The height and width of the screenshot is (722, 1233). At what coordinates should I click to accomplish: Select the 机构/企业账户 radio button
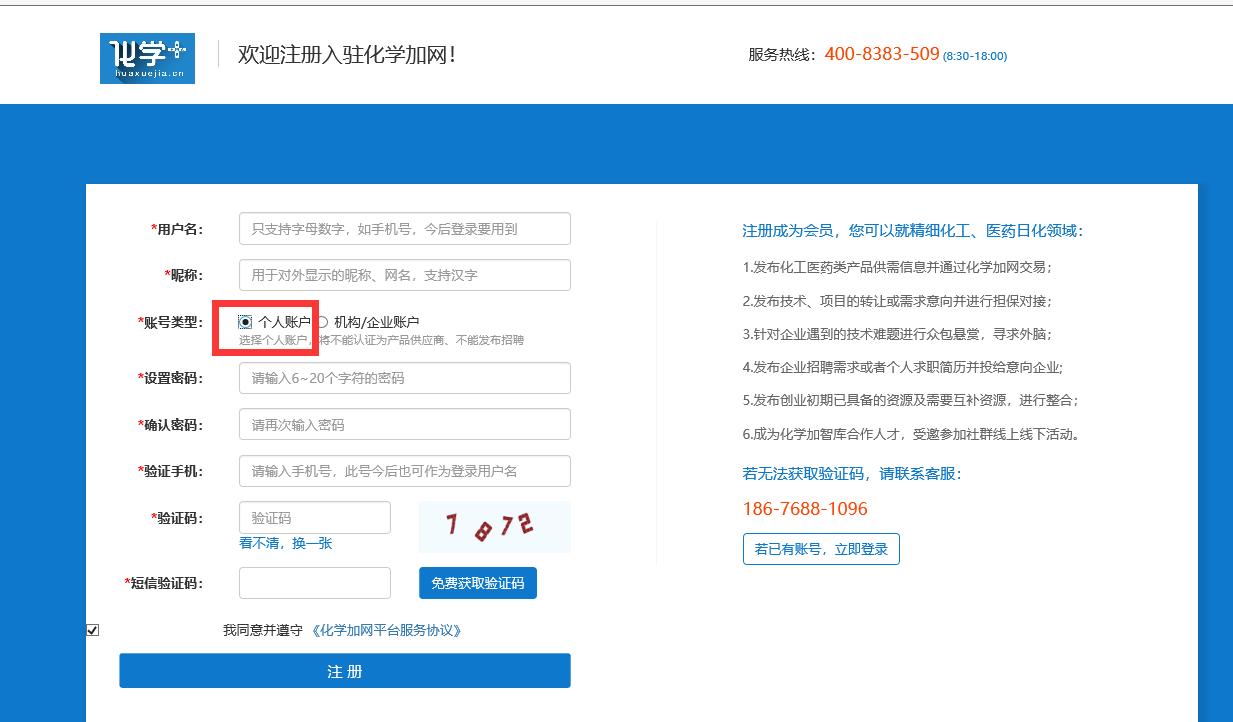pyautogui.click(x=322, y=322)
